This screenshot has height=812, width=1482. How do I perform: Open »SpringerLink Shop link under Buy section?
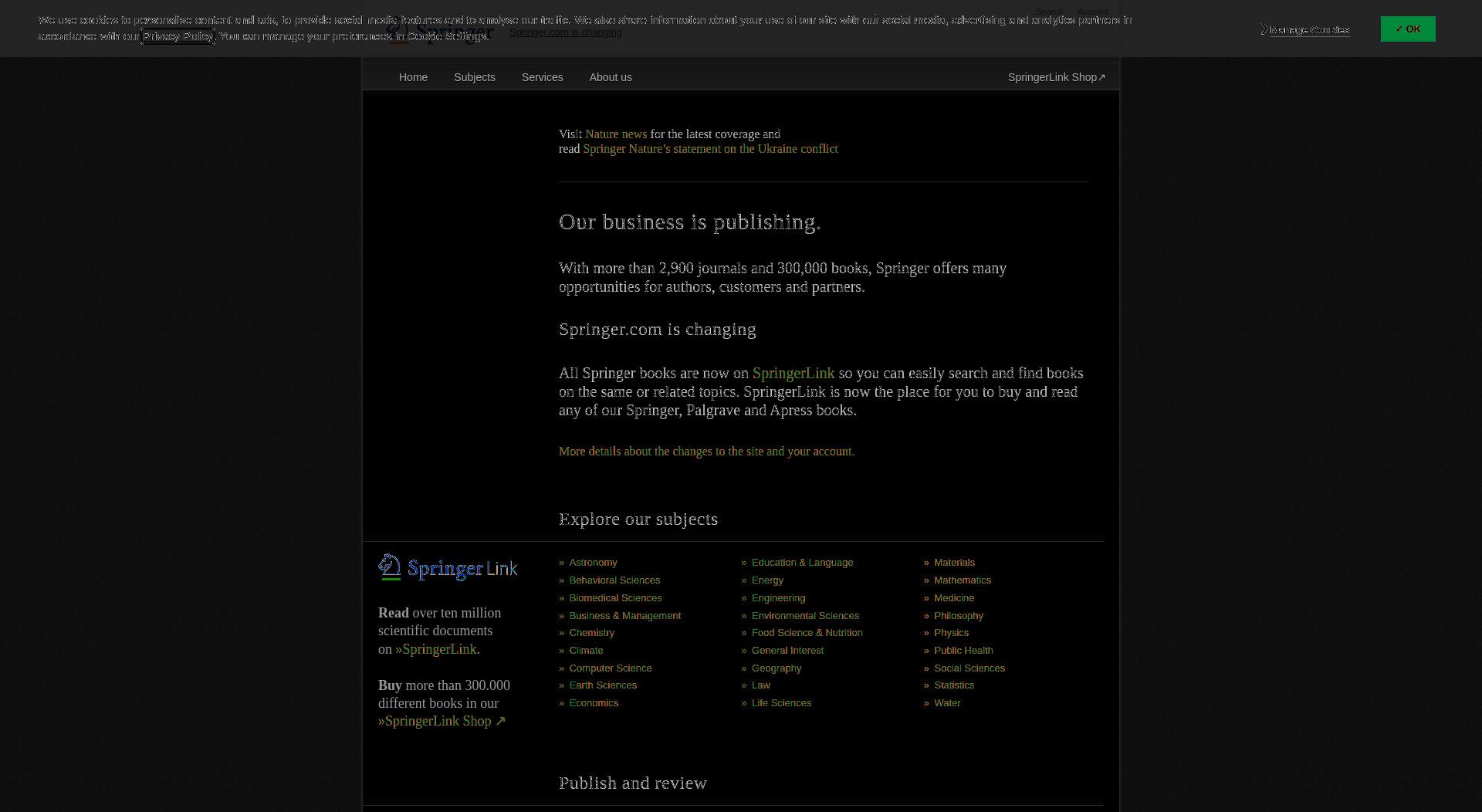click(x=442, y=722)
